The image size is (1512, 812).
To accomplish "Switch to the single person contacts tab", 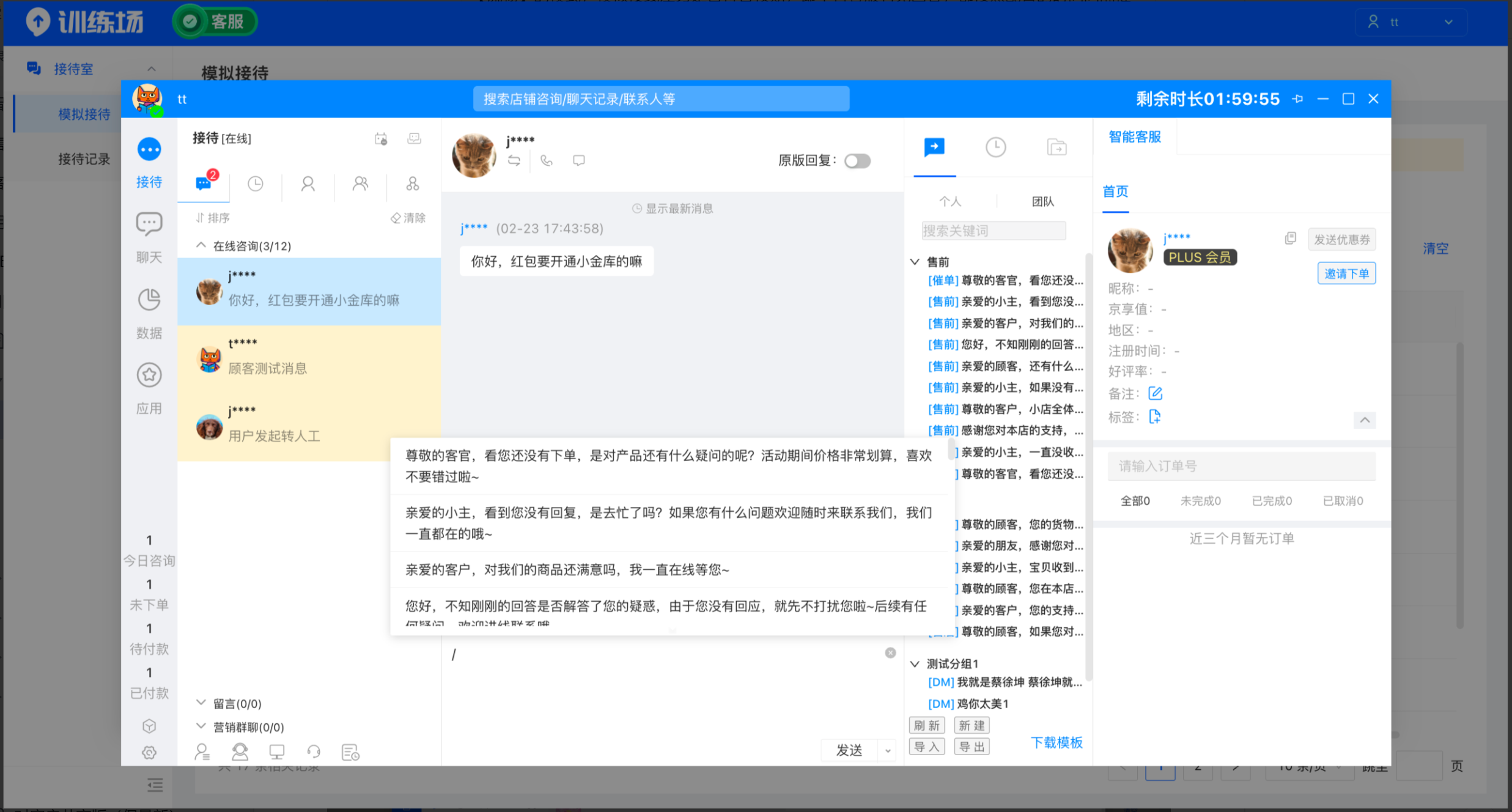I will (x=308, y=183).
